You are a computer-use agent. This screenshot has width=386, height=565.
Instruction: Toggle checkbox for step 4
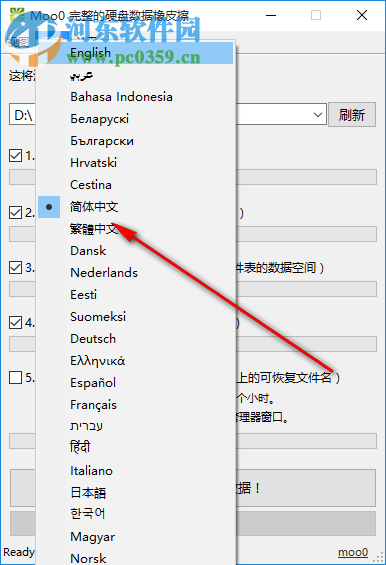(15, 322)
